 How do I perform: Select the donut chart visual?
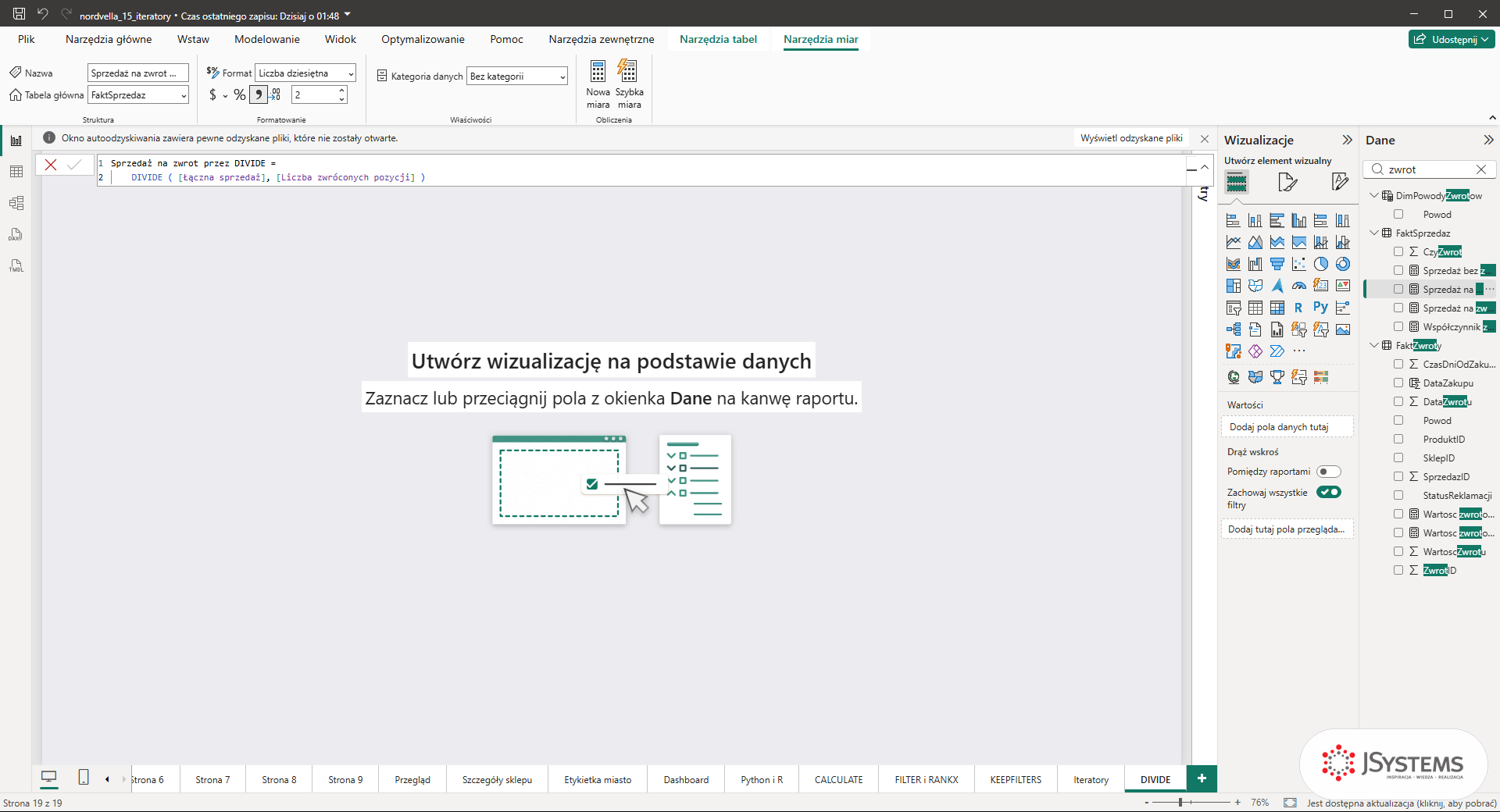click(x=1342, y=264)
